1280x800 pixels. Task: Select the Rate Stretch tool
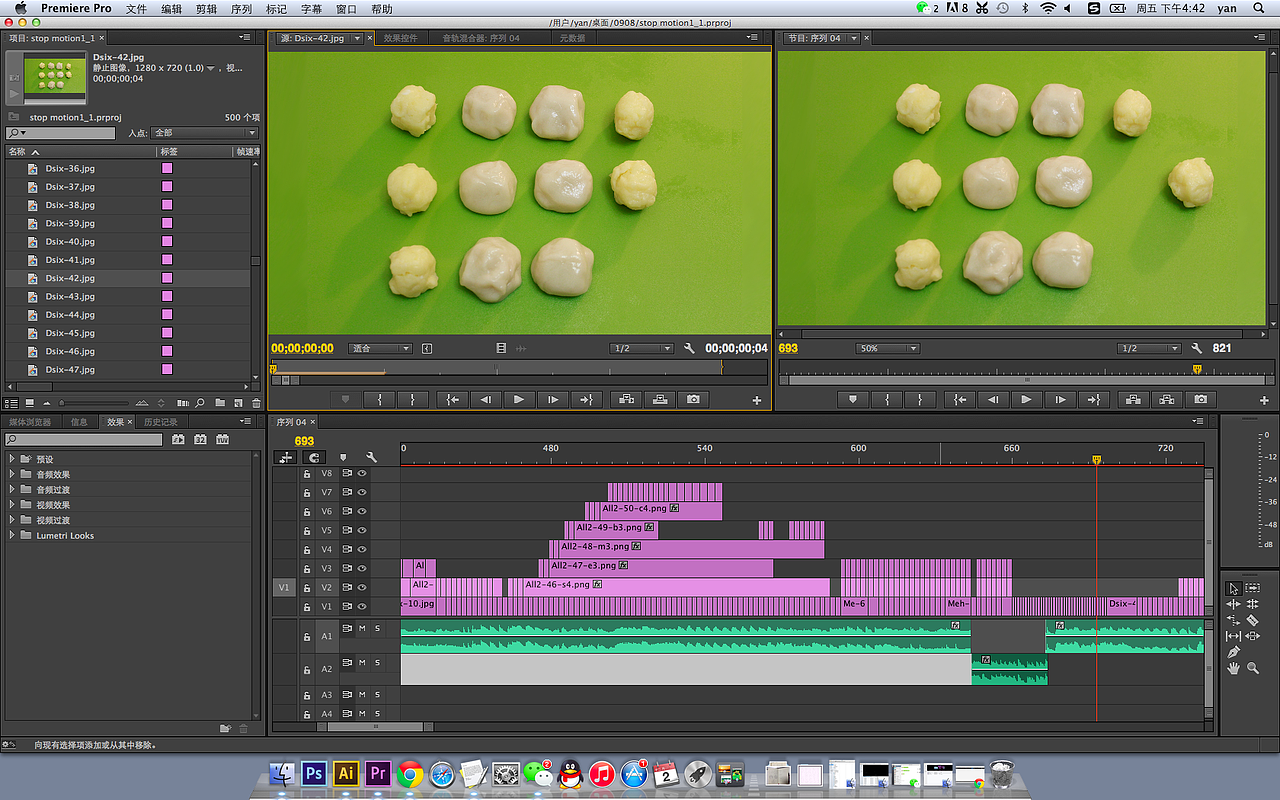click(1233, 620)
